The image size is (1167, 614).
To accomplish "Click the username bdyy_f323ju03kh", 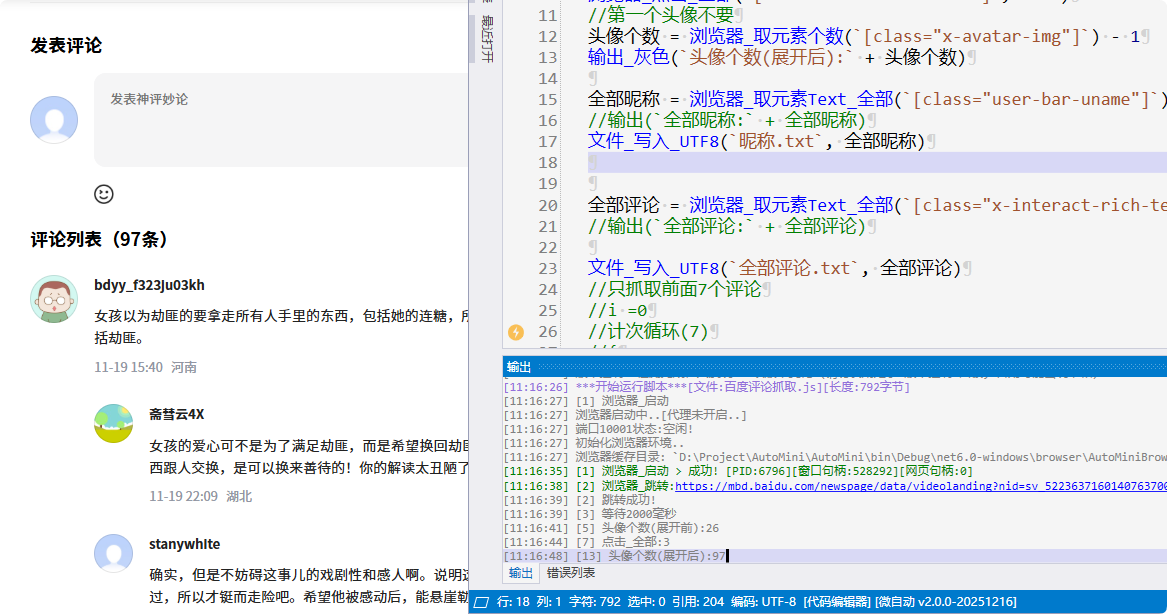I will coord(149,285).
